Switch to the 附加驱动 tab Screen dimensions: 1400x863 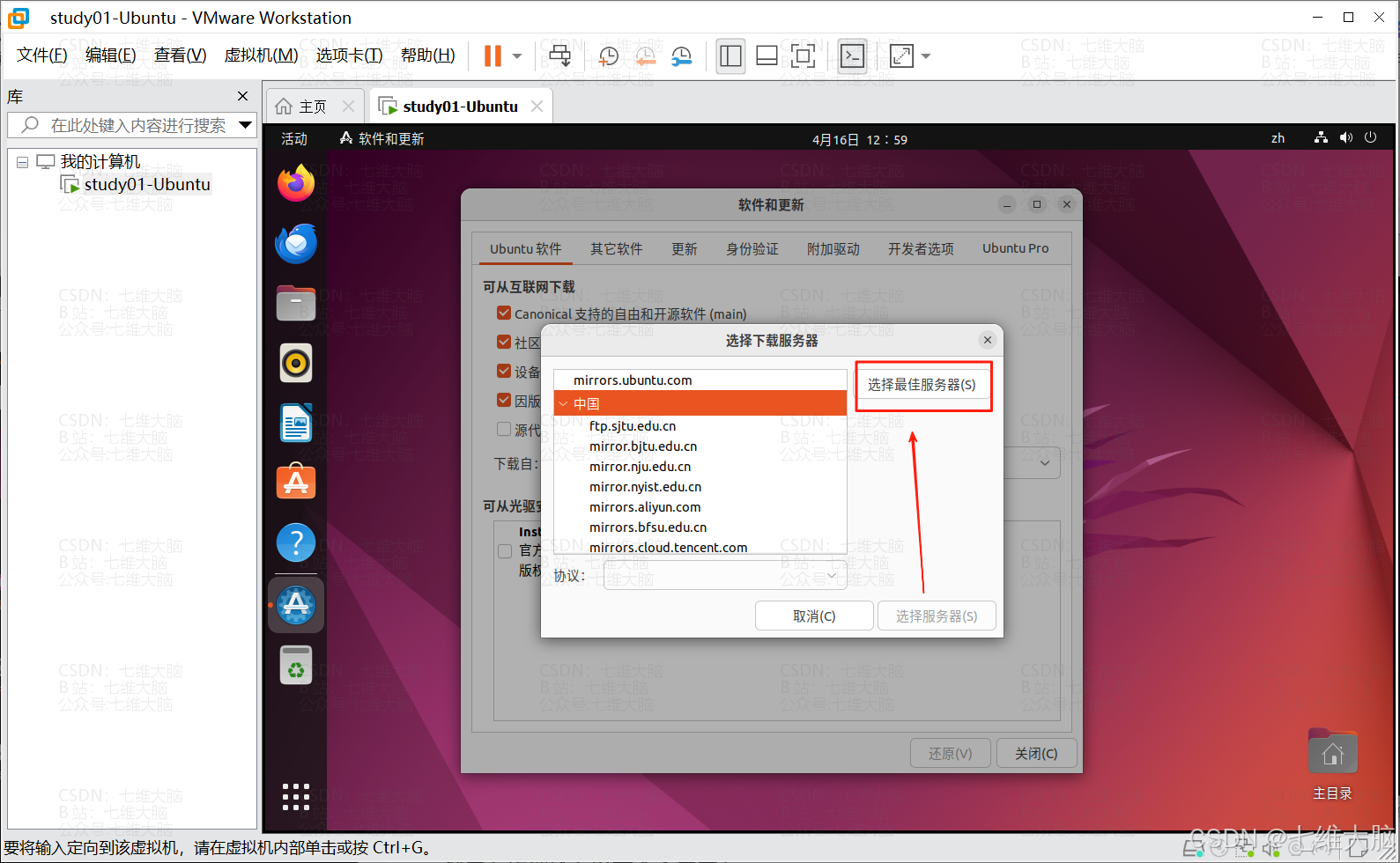(833, 249)
